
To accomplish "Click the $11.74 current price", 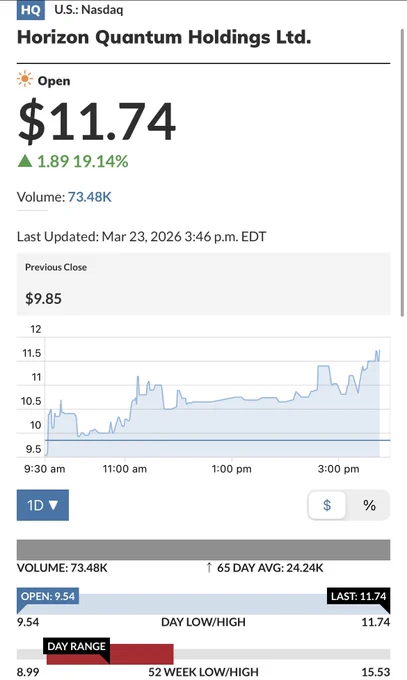I will pos(97,121).
